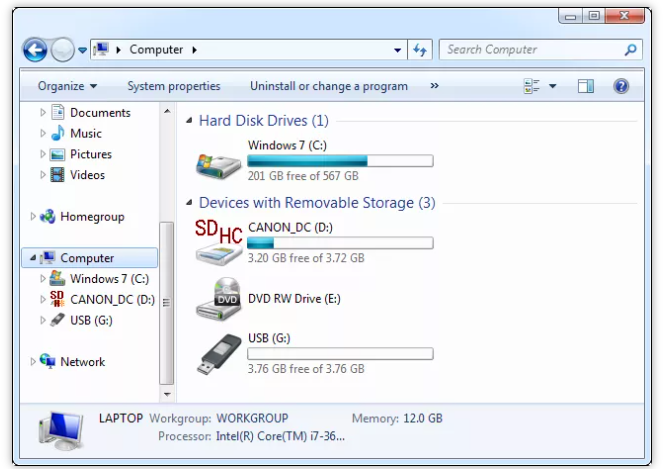This screenshot has height=469, width=663.
Task: Click the Videos filmstrip icon
Action: point(58,175)
